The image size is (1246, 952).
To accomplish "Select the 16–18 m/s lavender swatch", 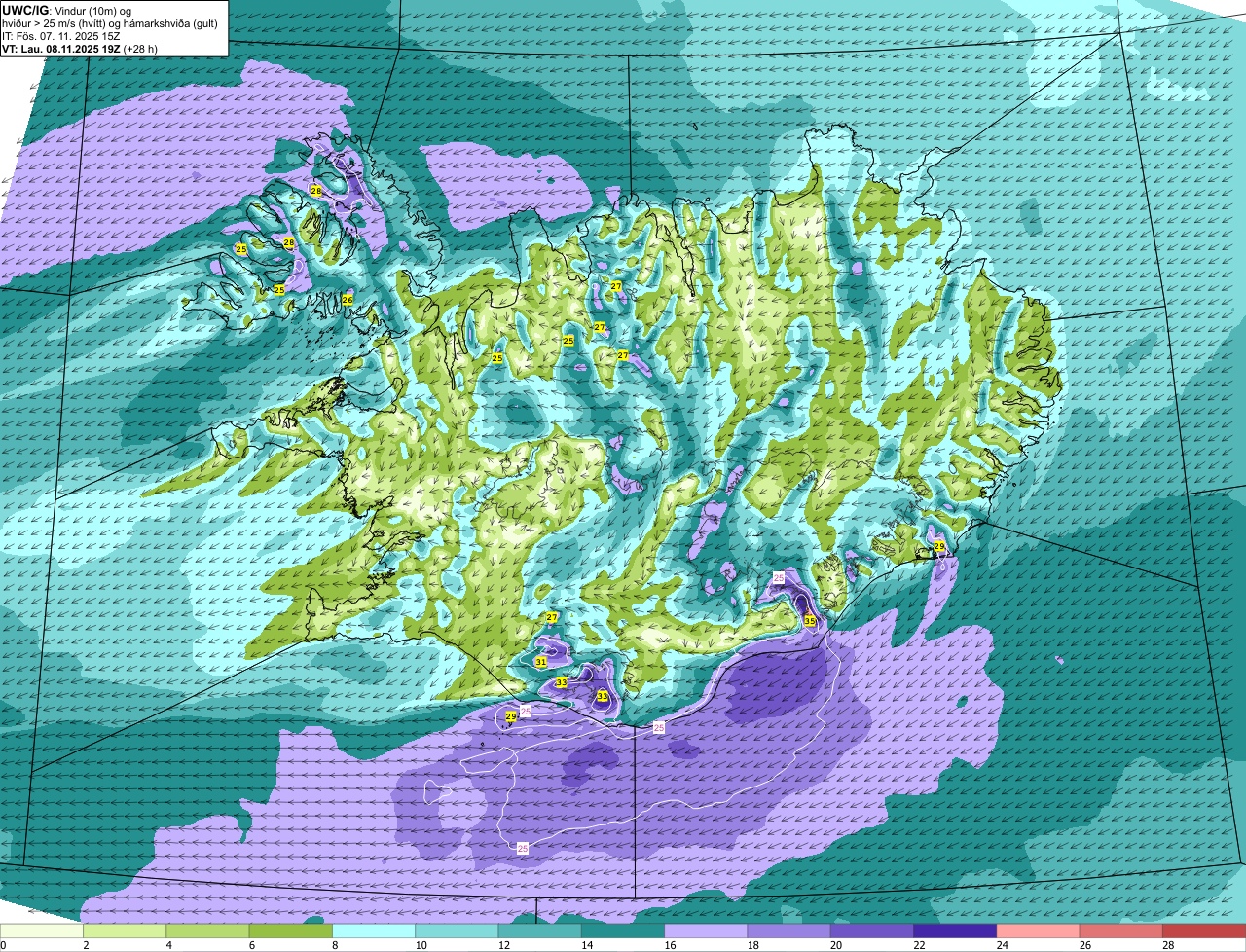I will point(706,932).
